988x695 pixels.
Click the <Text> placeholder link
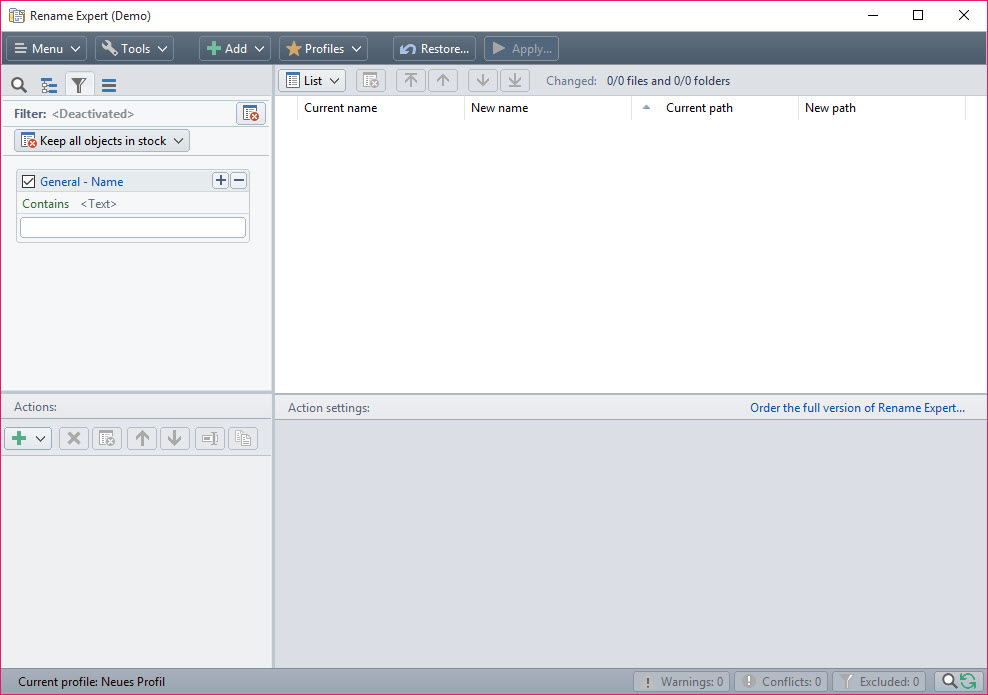tap(98, 204)
